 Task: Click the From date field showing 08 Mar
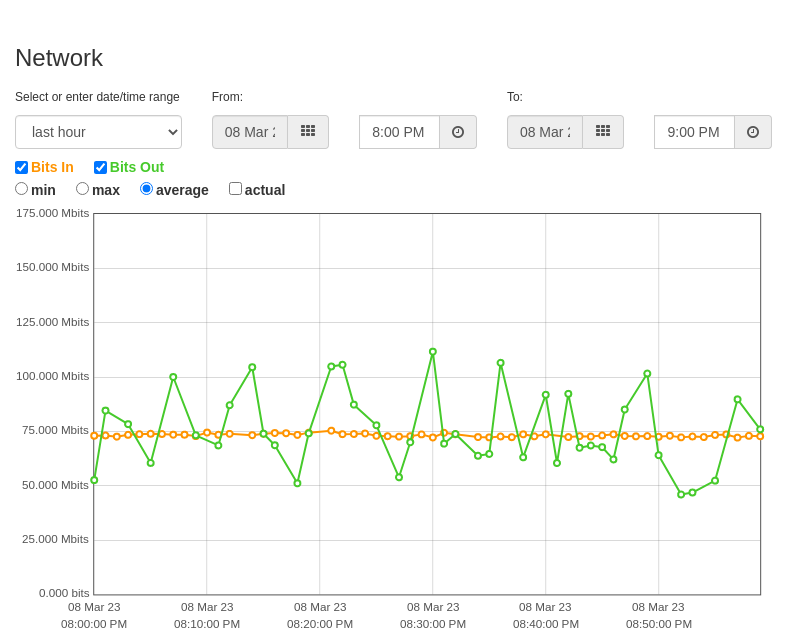coord(250,132)
